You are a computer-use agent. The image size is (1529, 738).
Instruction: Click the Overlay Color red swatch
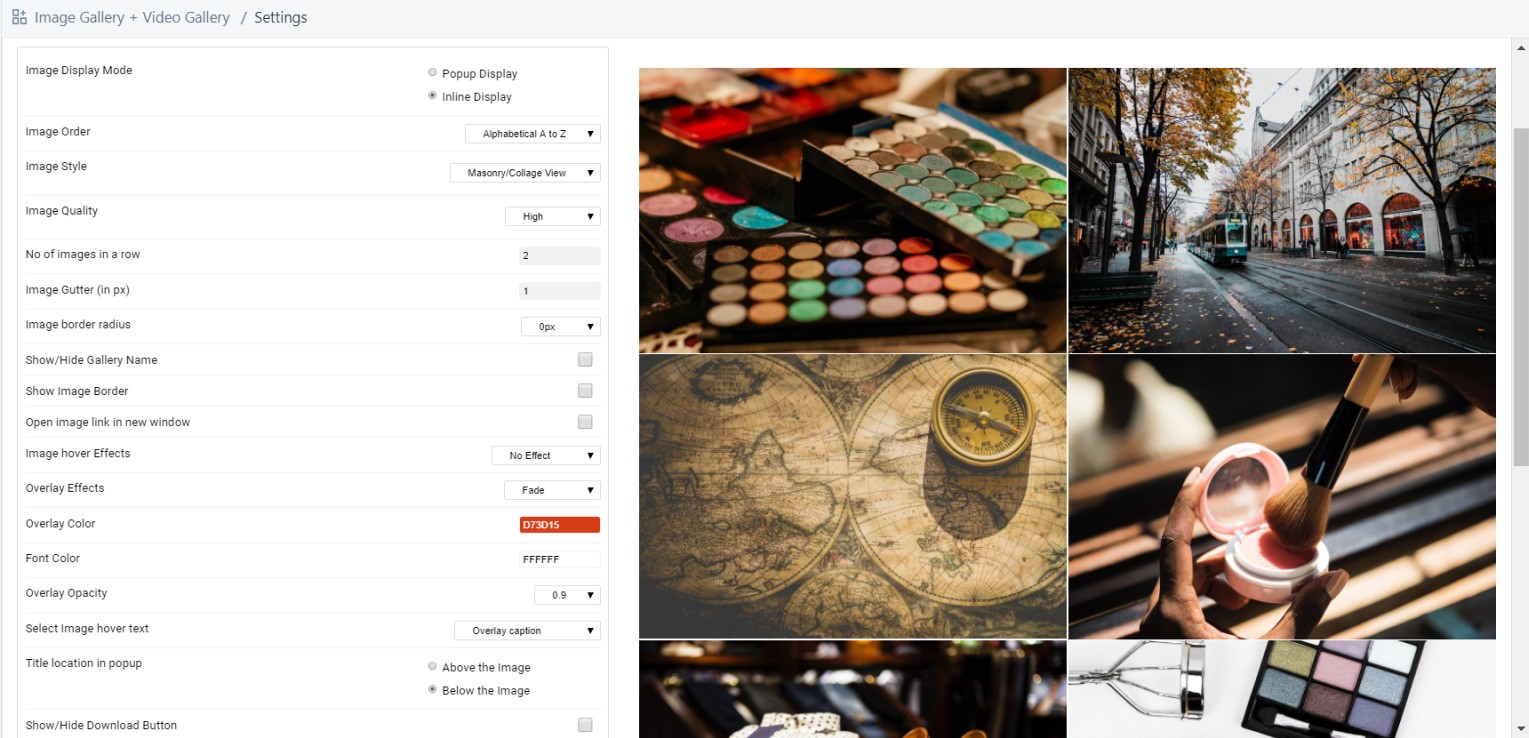tap(559, 525)
